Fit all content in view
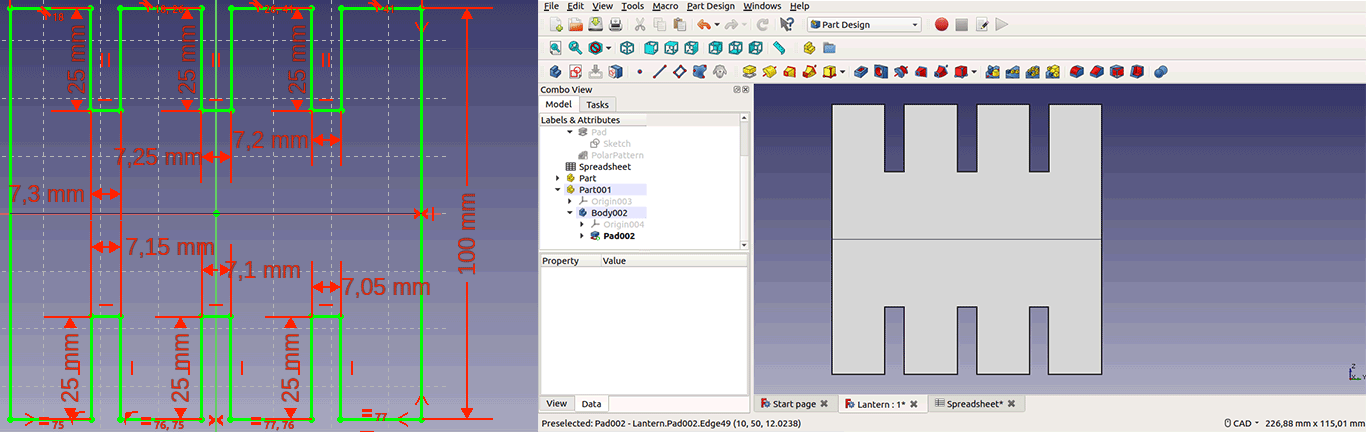 pos(555,47)
